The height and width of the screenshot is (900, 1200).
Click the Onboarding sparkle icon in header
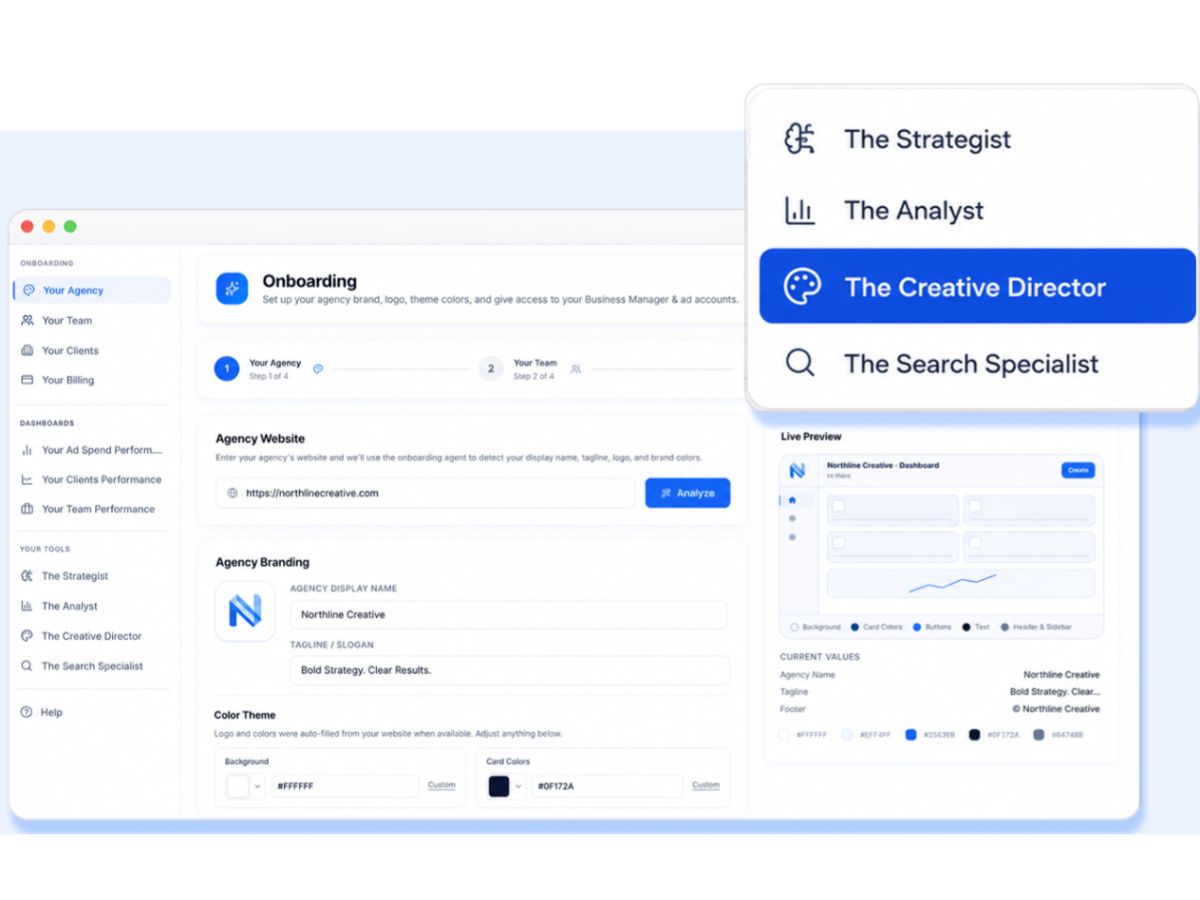(x=232, y=289)
